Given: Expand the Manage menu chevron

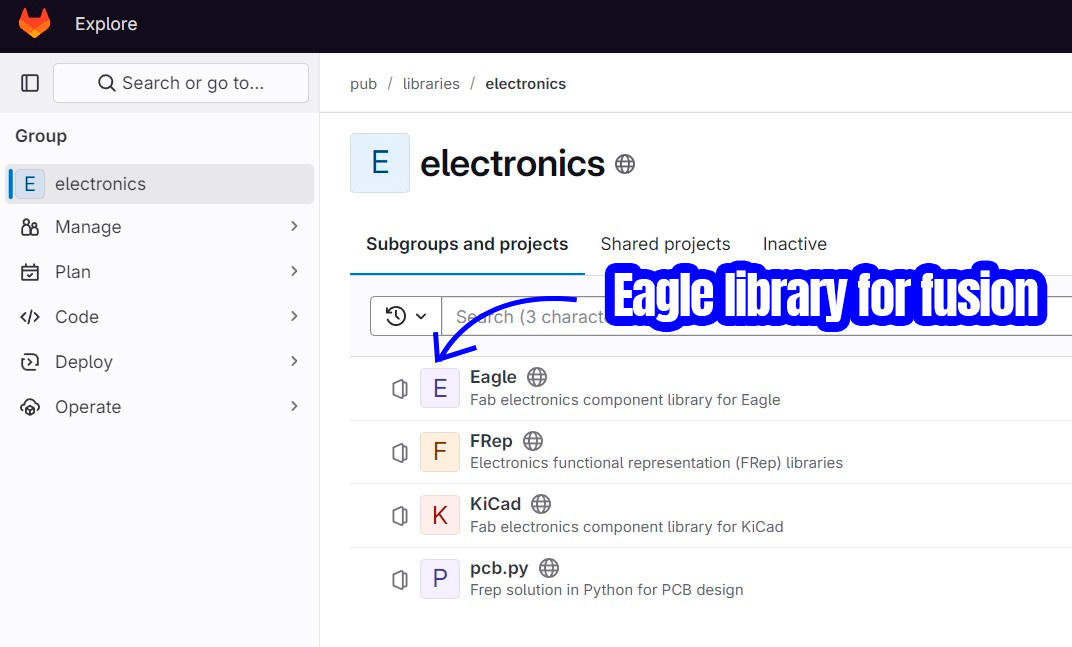Looking at the screenshot, I should (294, 226).
